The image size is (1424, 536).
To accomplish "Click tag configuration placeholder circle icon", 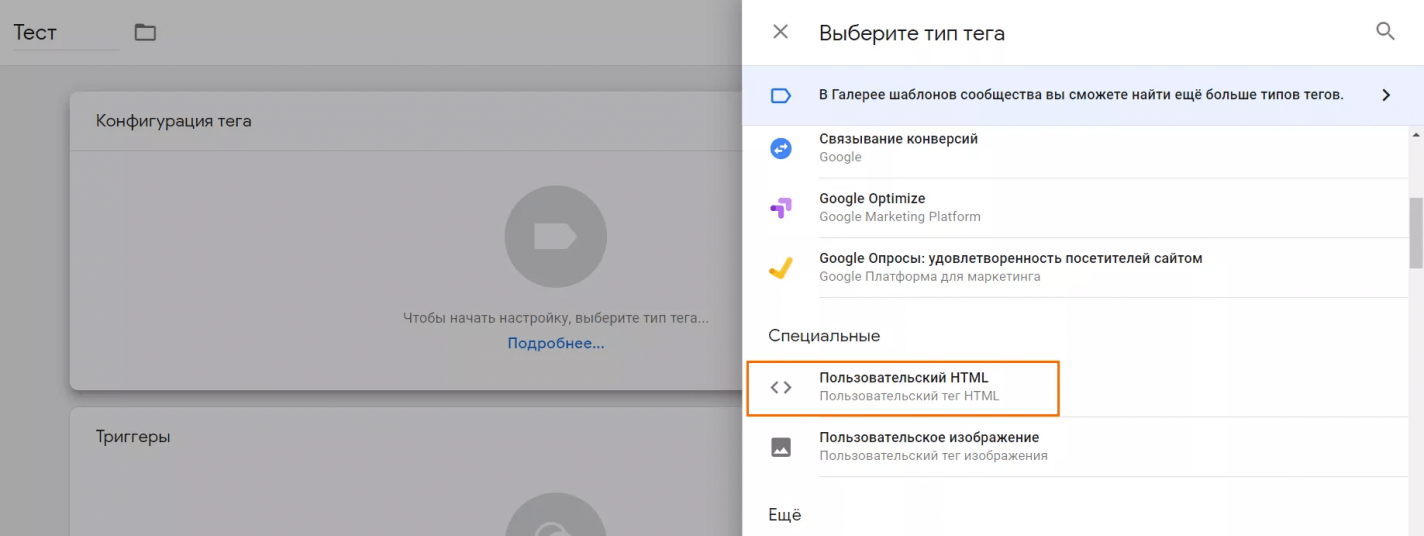I will [x=555, y=237].
